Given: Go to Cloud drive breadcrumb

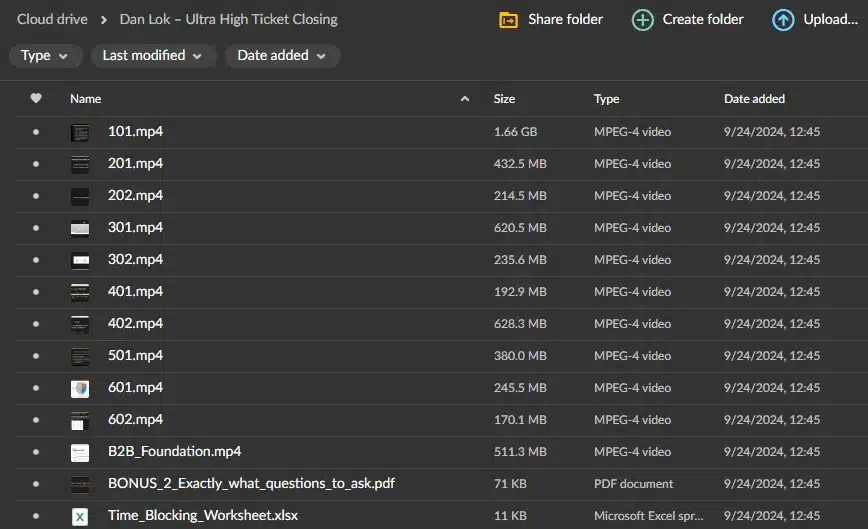Looking at the screenshot, I should tap(52, 19).
